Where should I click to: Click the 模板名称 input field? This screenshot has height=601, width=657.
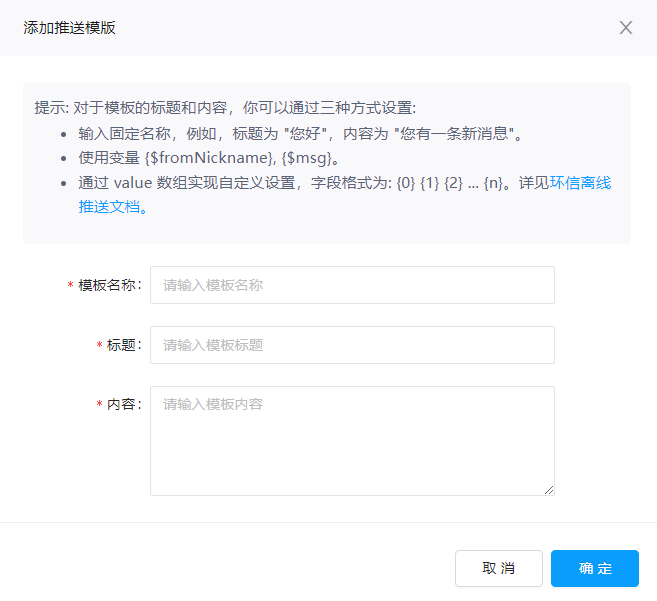click(x=352, y=285)
